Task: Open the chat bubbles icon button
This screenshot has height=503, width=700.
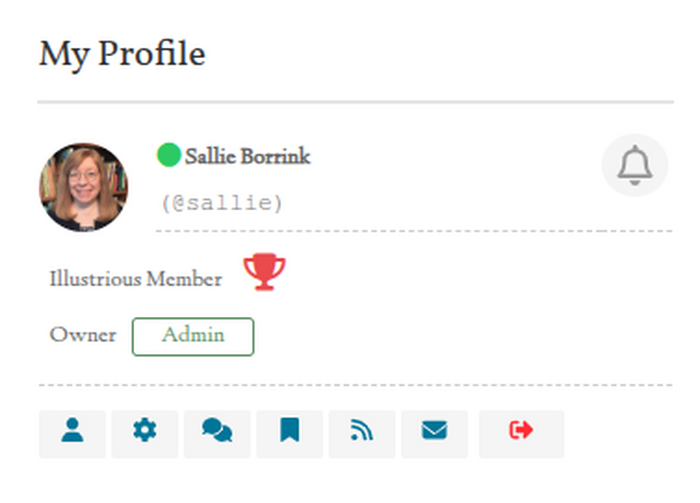Action: 217,432
